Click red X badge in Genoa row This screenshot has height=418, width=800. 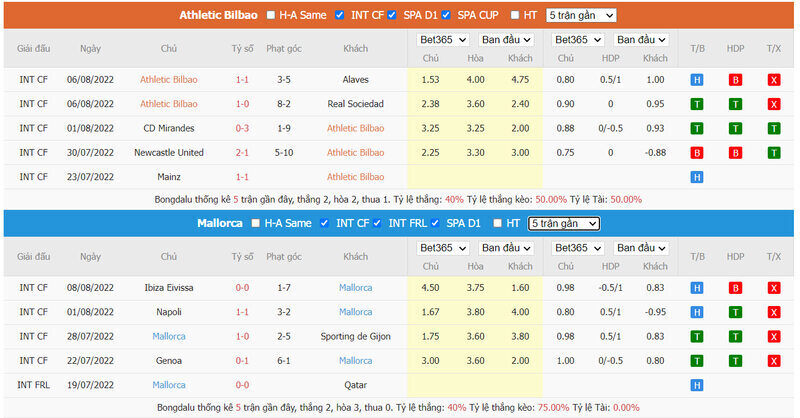(774, 361)
